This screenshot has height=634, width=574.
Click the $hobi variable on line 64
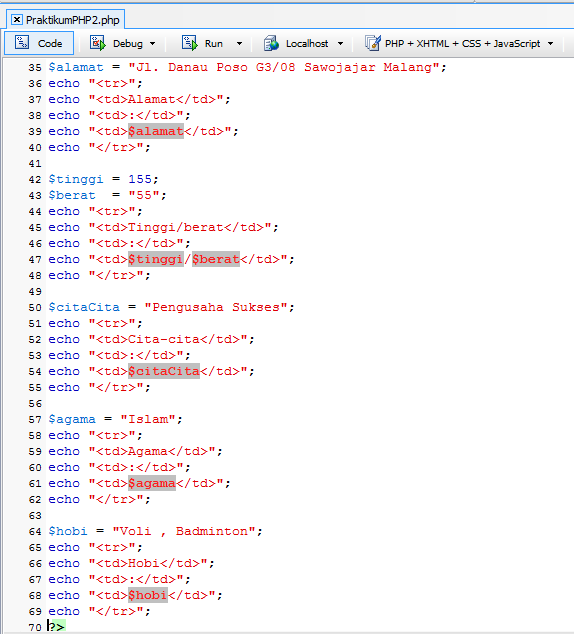tap(68, 531)
